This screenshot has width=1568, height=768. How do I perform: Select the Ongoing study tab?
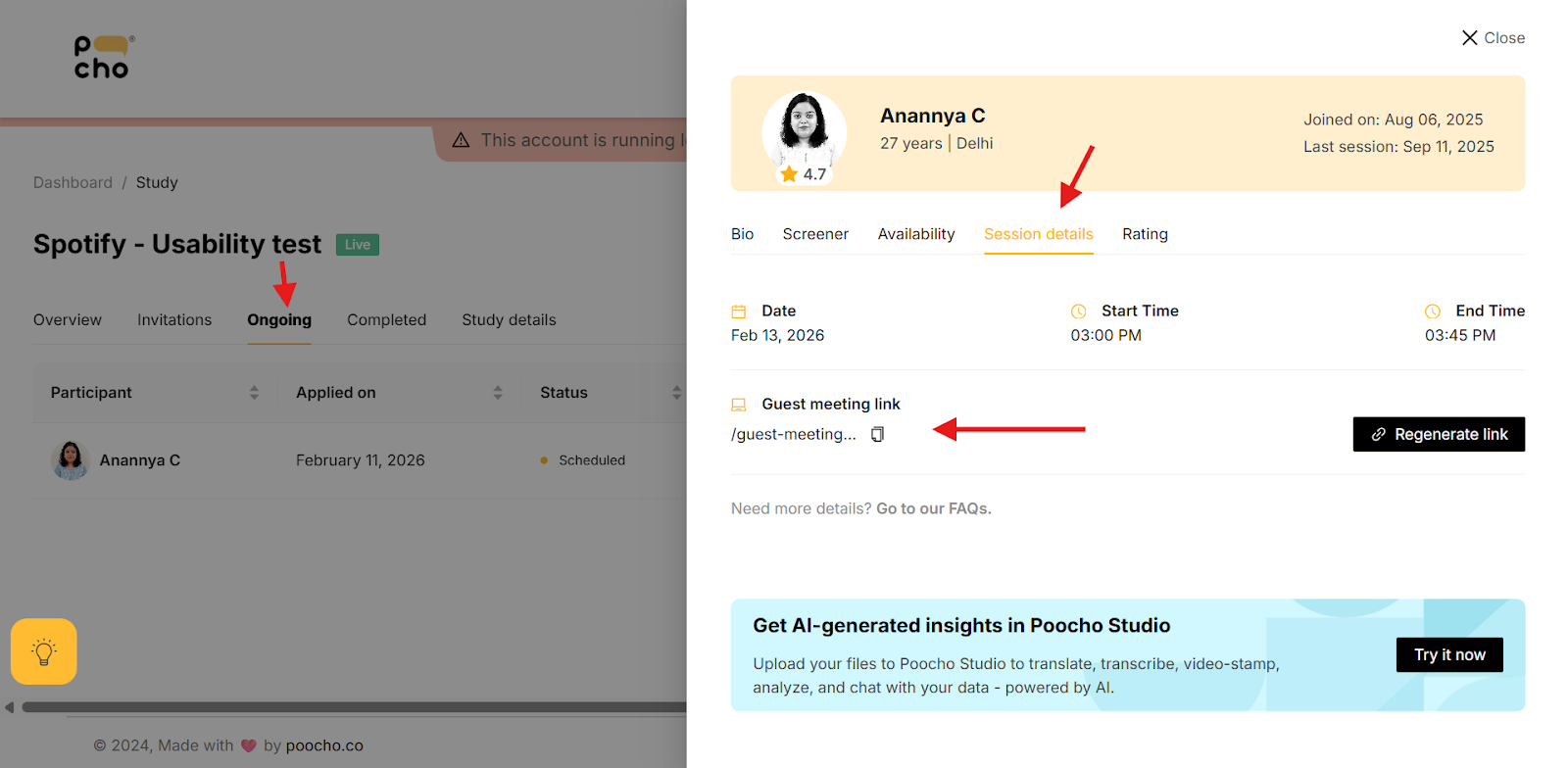click(x=279, y=320)
